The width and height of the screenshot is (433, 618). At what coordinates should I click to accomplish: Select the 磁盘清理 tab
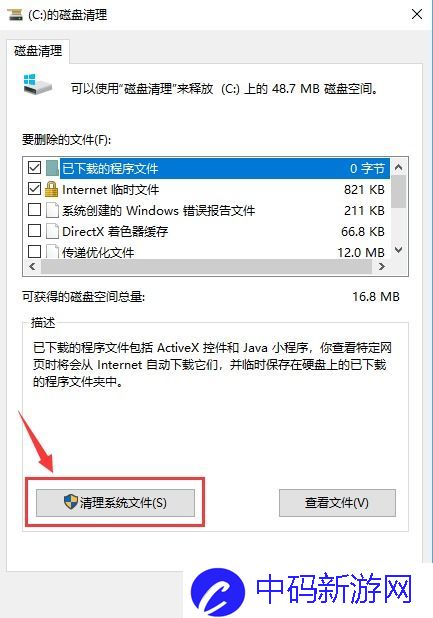[38, 51]
